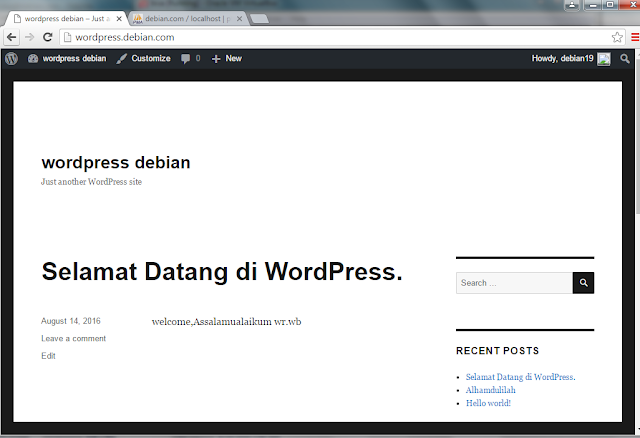Submit search with the black magnifier button
Viewport: 640px width, 438px height.
point(583,282)
